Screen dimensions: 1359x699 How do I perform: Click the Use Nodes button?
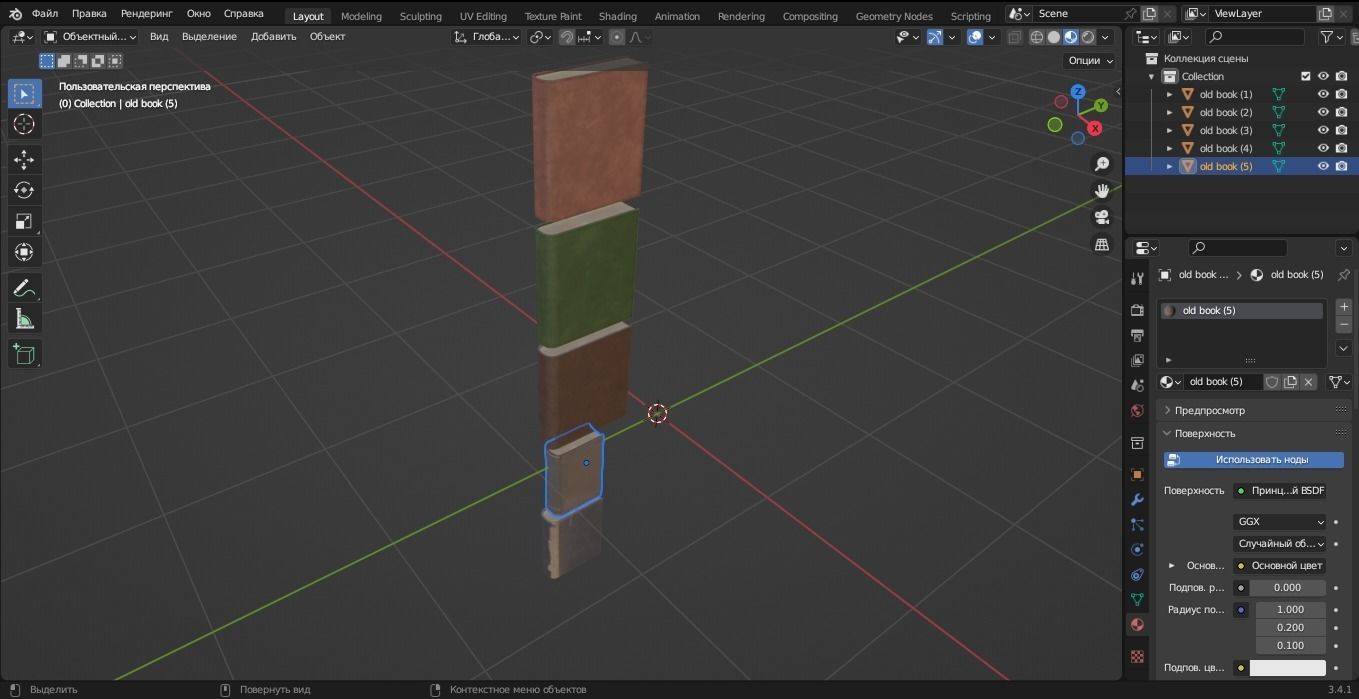[x=1253, y=460]
